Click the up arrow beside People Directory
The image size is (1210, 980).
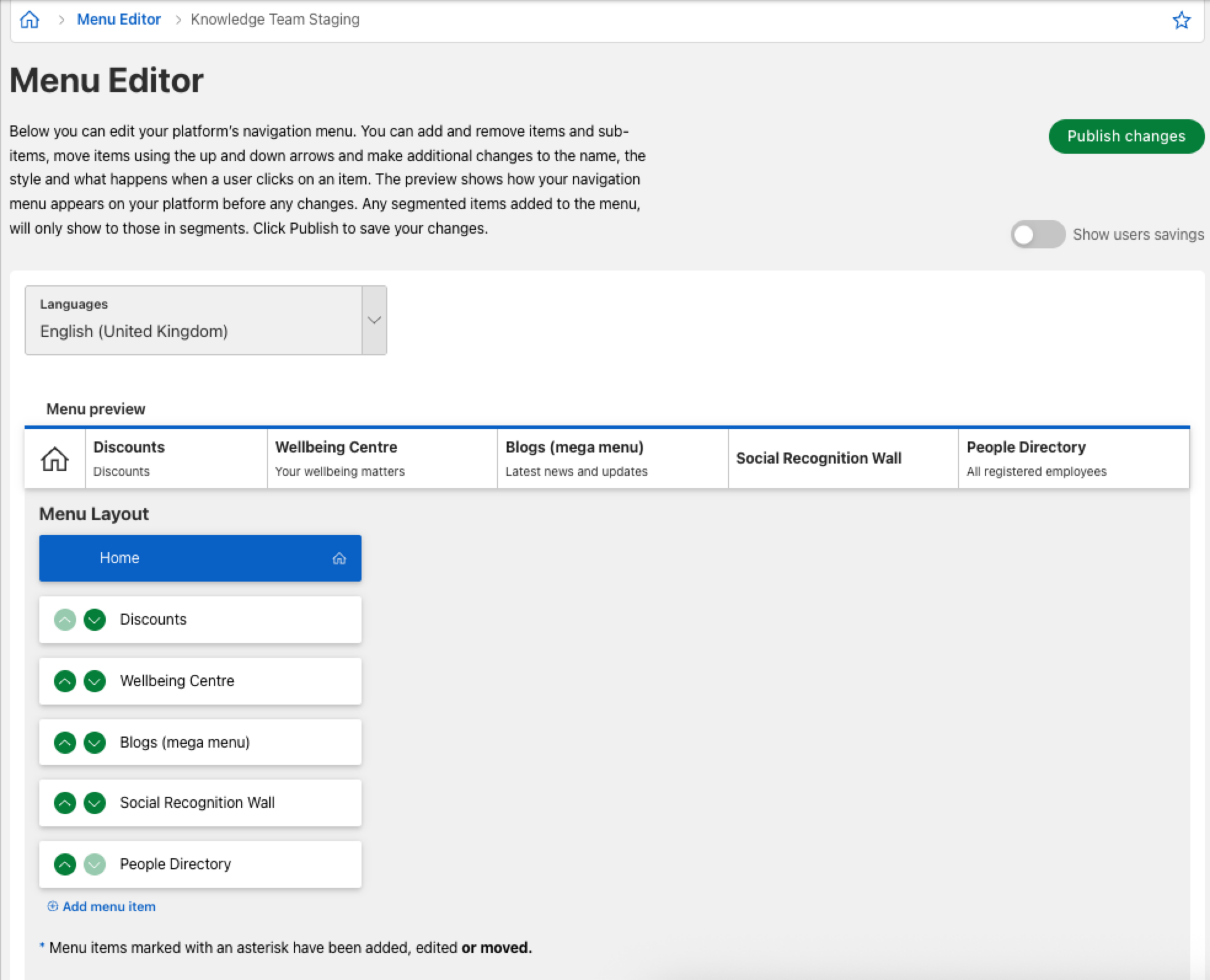coord(65,864)
